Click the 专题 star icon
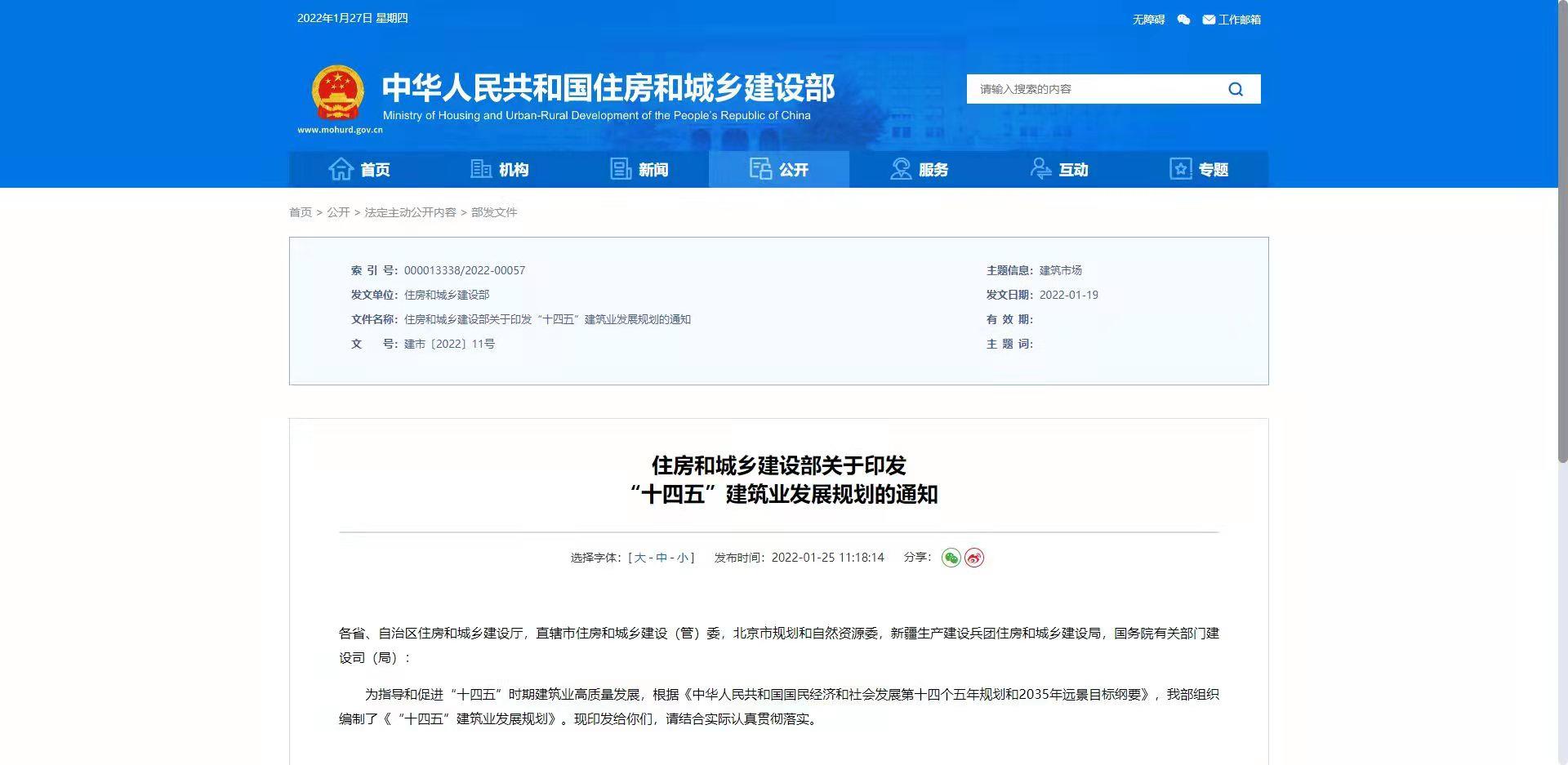1568x765 pixels. 1180,169
